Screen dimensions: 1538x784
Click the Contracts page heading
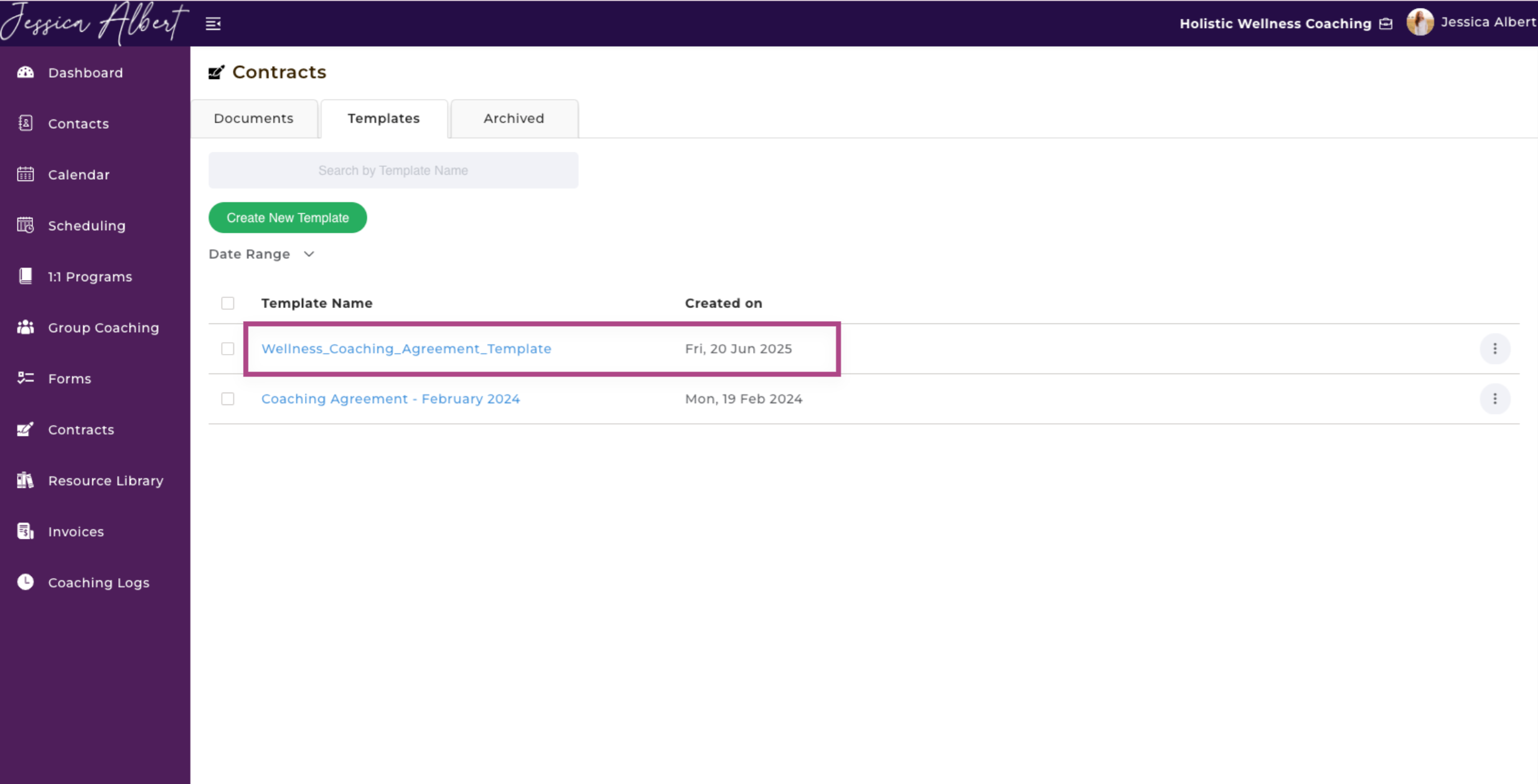(x=279, y=72)
